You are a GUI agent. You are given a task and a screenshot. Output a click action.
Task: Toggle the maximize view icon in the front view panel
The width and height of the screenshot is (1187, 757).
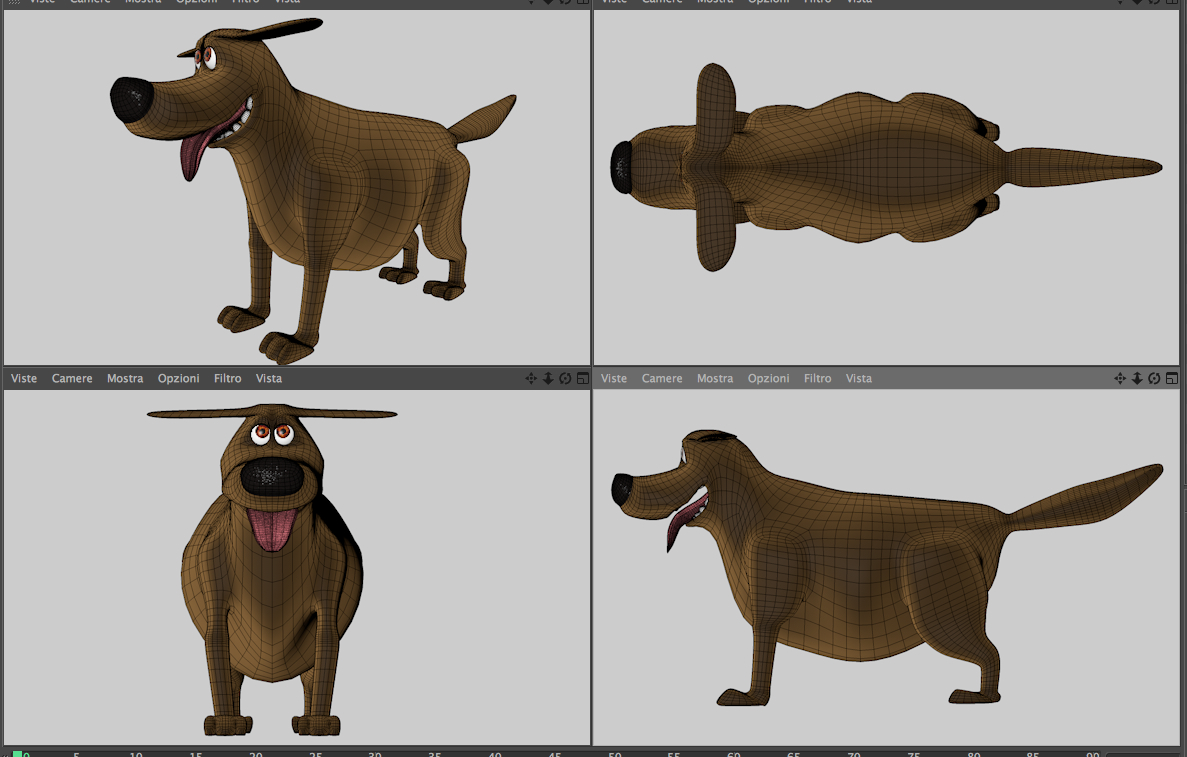pyautogui.click(x=582, y=378)
